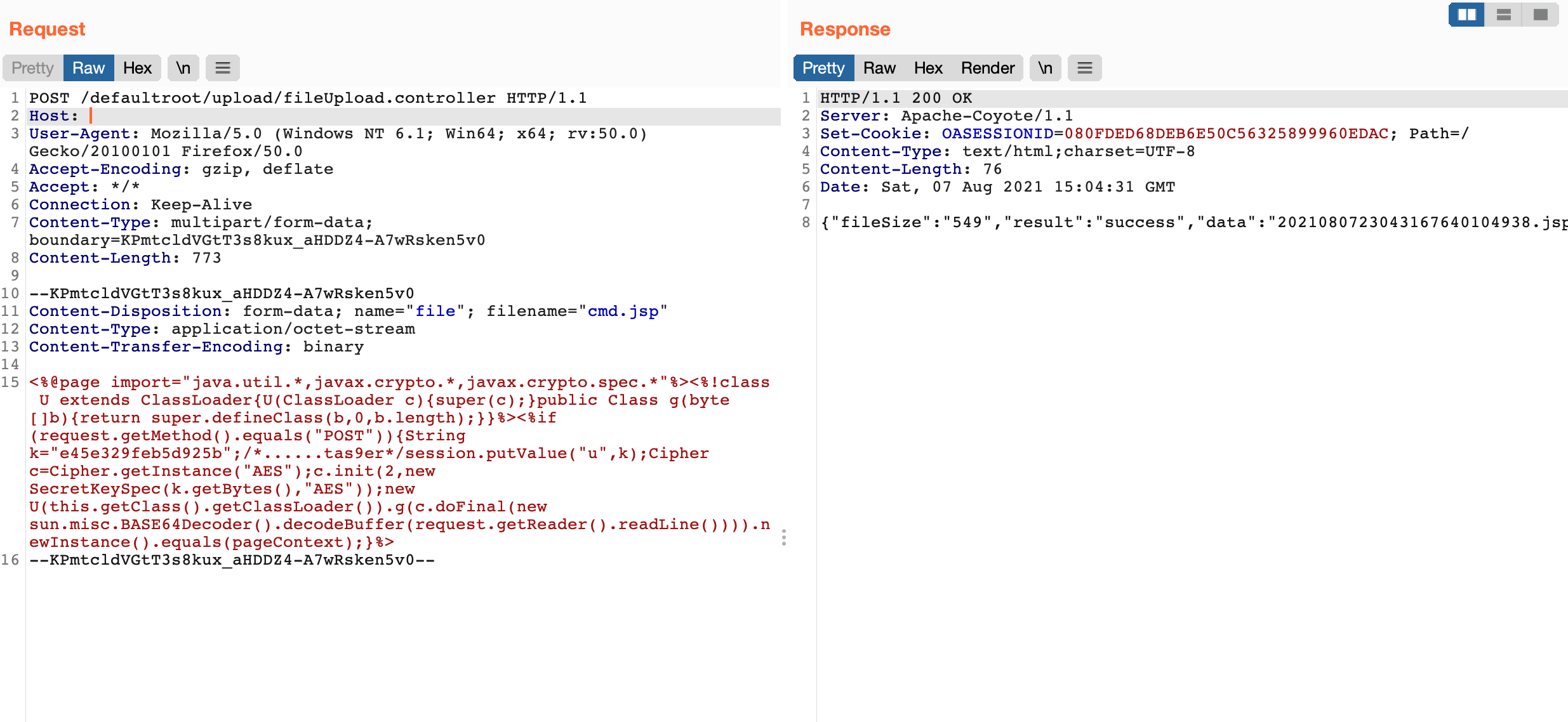This screenshot has width=1568, height=722.
Task: Open Response Hex tab
Action: tap(928, 68)
